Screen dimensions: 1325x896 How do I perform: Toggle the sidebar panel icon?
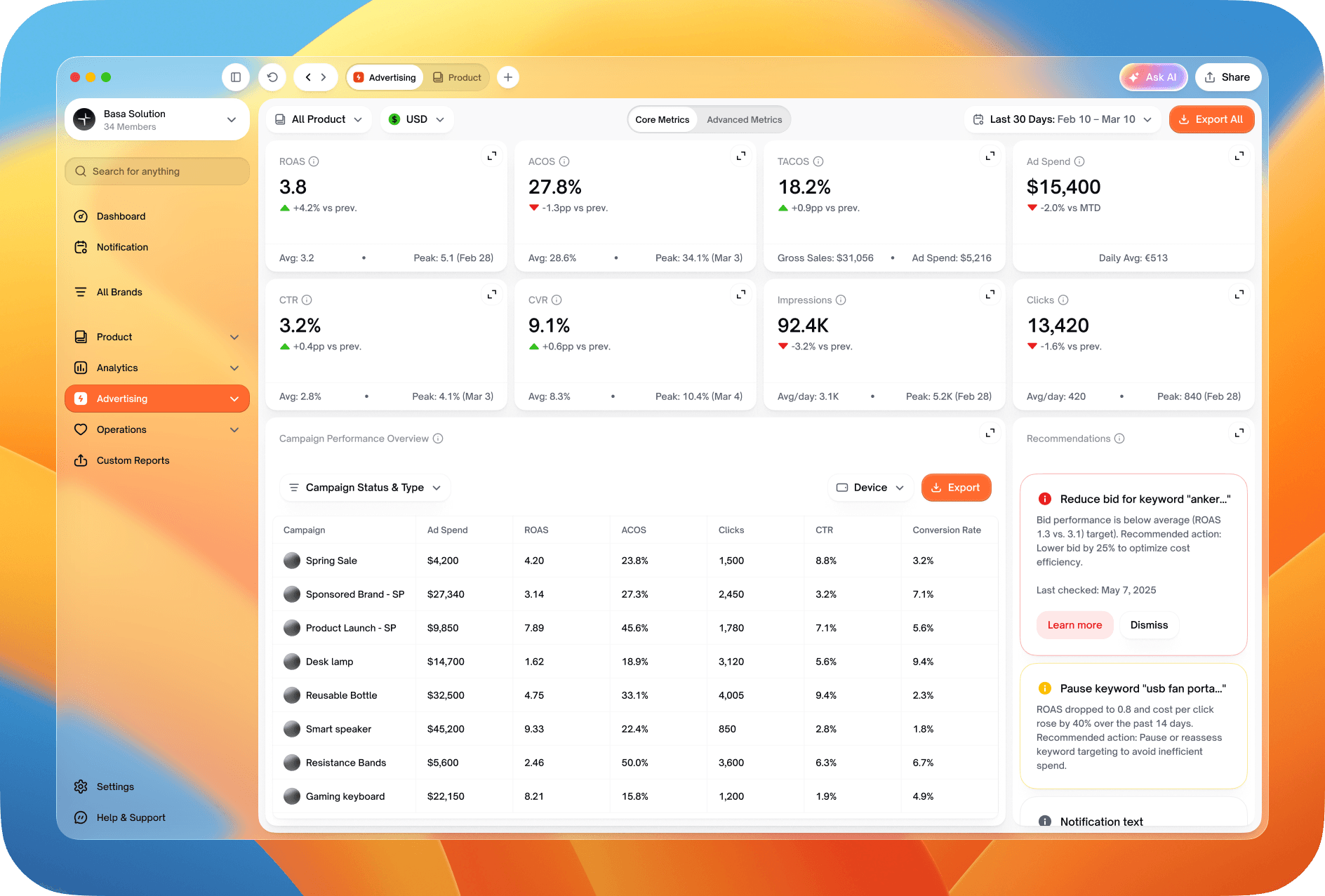tap(236, 77)
